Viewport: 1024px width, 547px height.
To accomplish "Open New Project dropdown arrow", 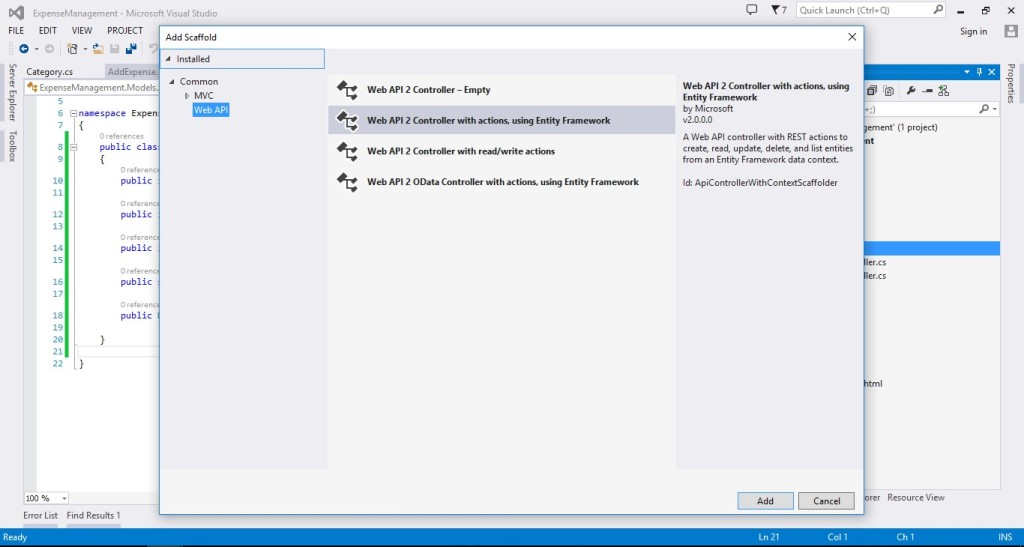I will pos(84,49).
